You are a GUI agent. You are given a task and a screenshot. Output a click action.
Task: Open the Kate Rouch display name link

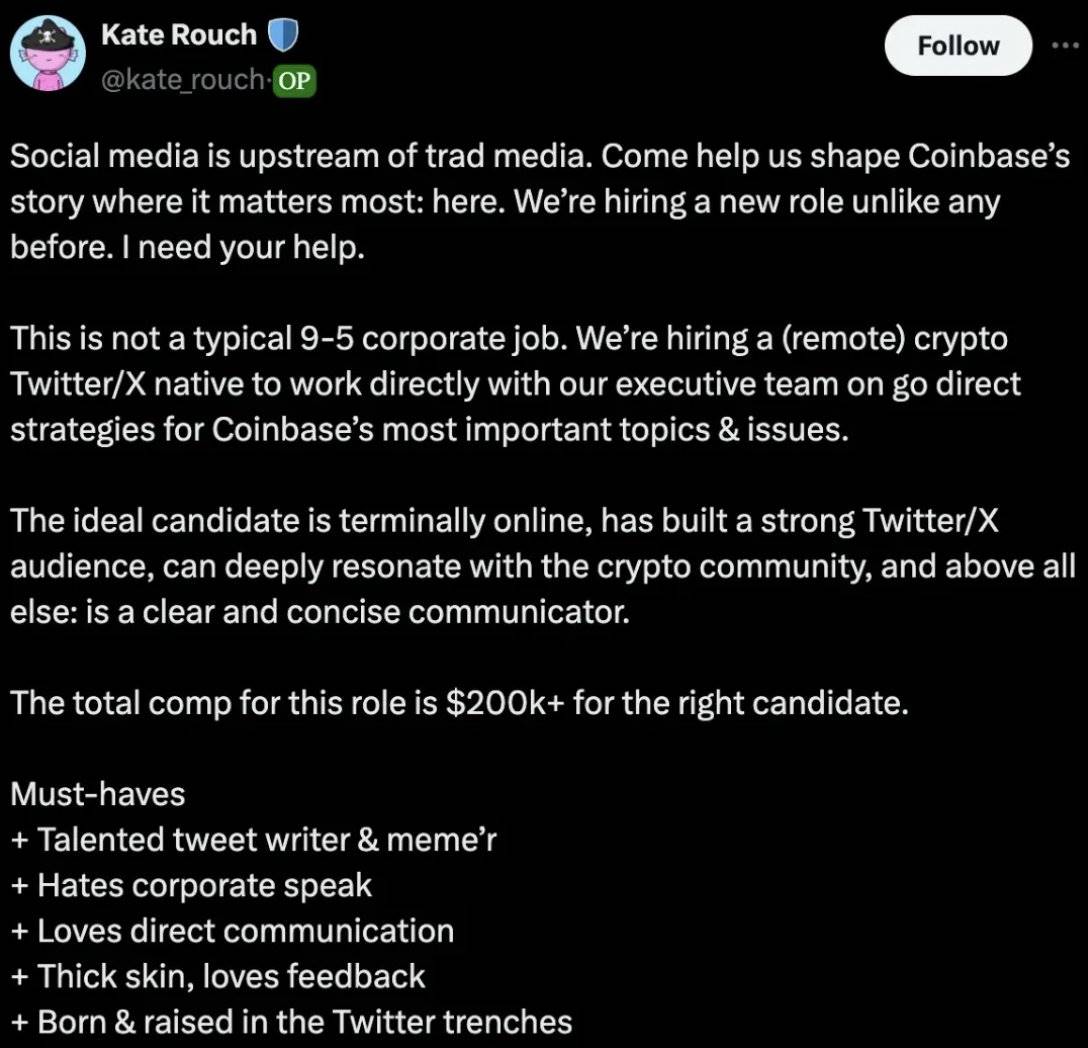click(x=179, y=34)
